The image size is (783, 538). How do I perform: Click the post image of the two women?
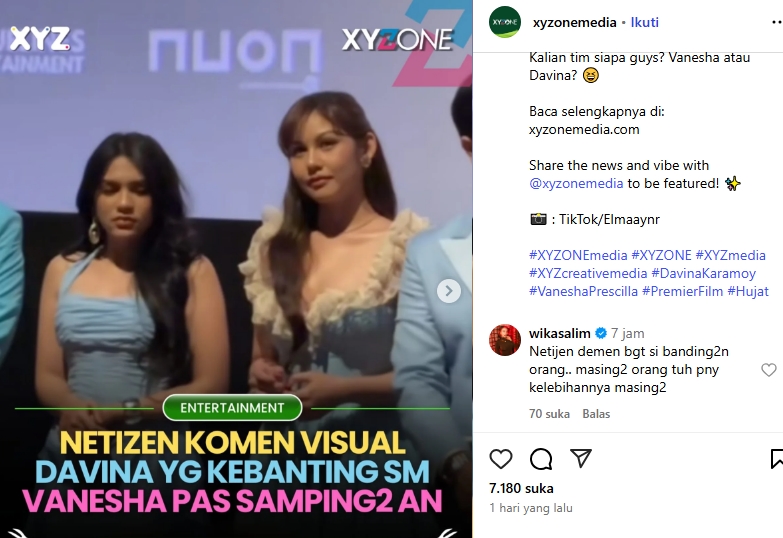click(x=236, y=269)
